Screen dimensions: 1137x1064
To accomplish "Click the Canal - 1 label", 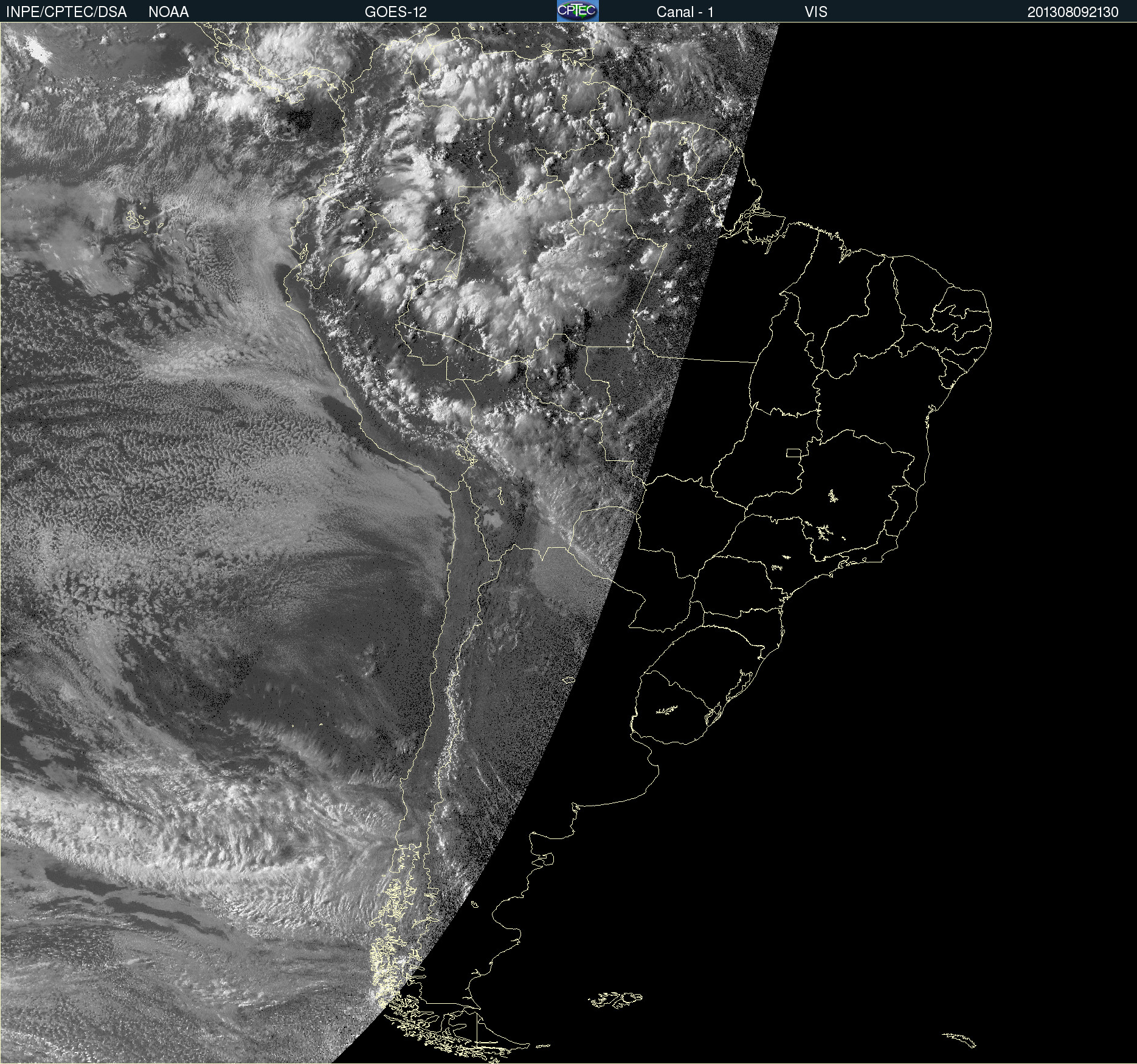I will tap(685, 12).
